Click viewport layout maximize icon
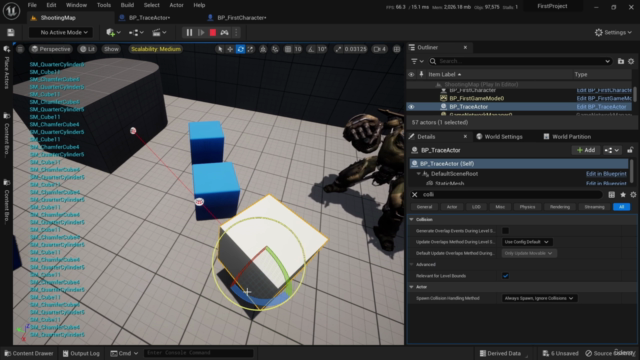 (397, 49)
